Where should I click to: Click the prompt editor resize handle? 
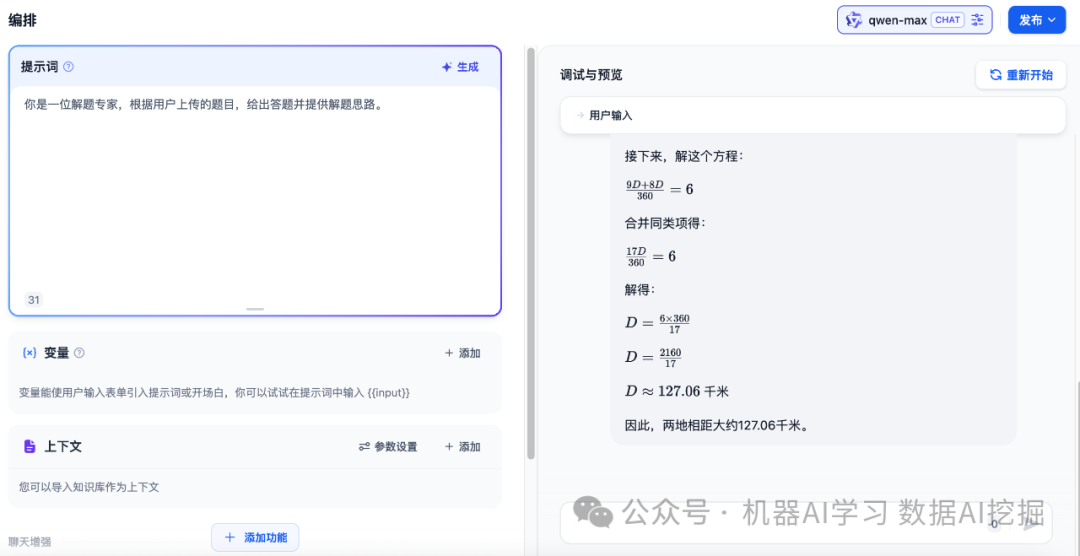pos(255,309)
